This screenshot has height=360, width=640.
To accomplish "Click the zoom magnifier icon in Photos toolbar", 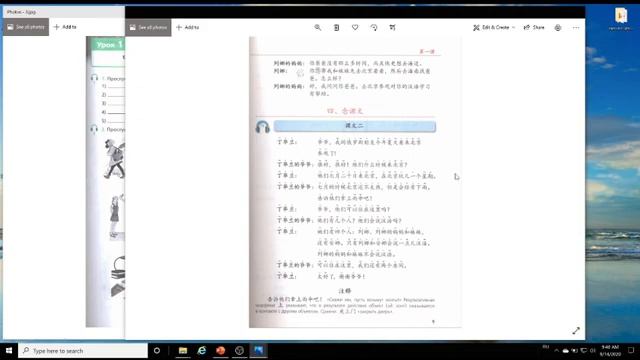I will point(318,27).
